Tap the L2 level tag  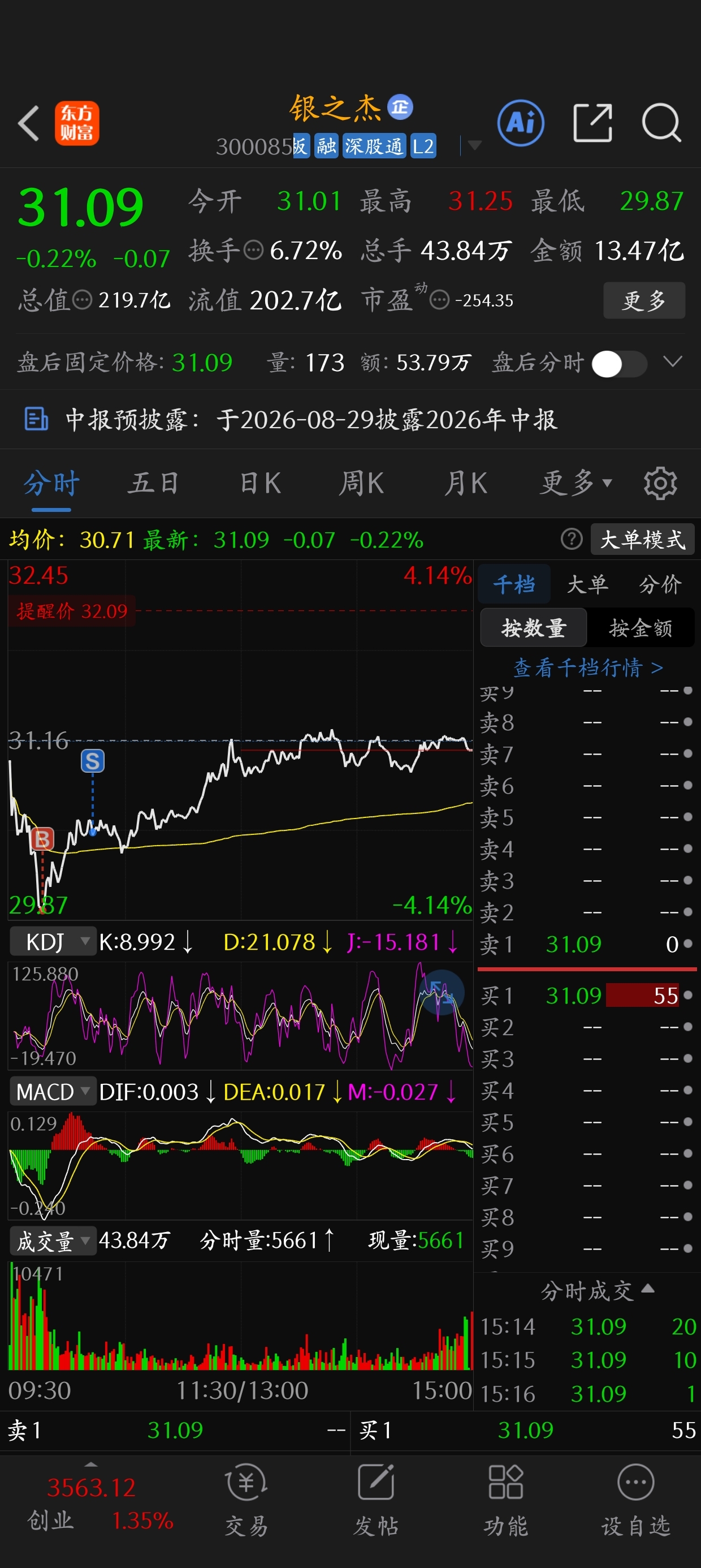(x=423, y=146)
